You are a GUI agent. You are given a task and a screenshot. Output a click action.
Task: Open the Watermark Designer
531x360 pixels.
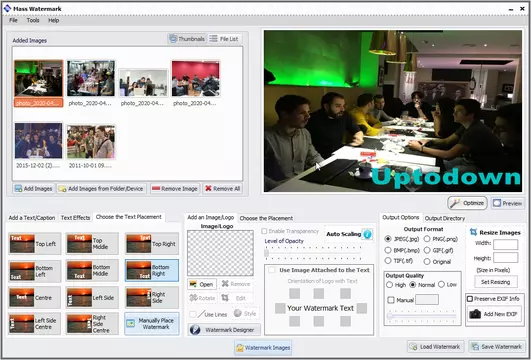coord(224,330)
